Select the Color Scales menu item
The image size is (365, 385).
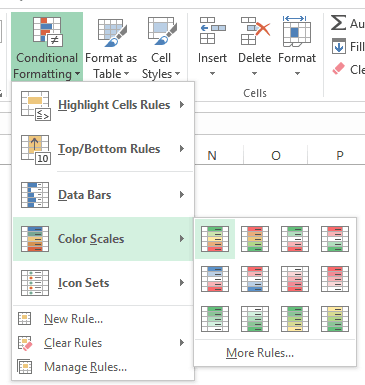103,239
